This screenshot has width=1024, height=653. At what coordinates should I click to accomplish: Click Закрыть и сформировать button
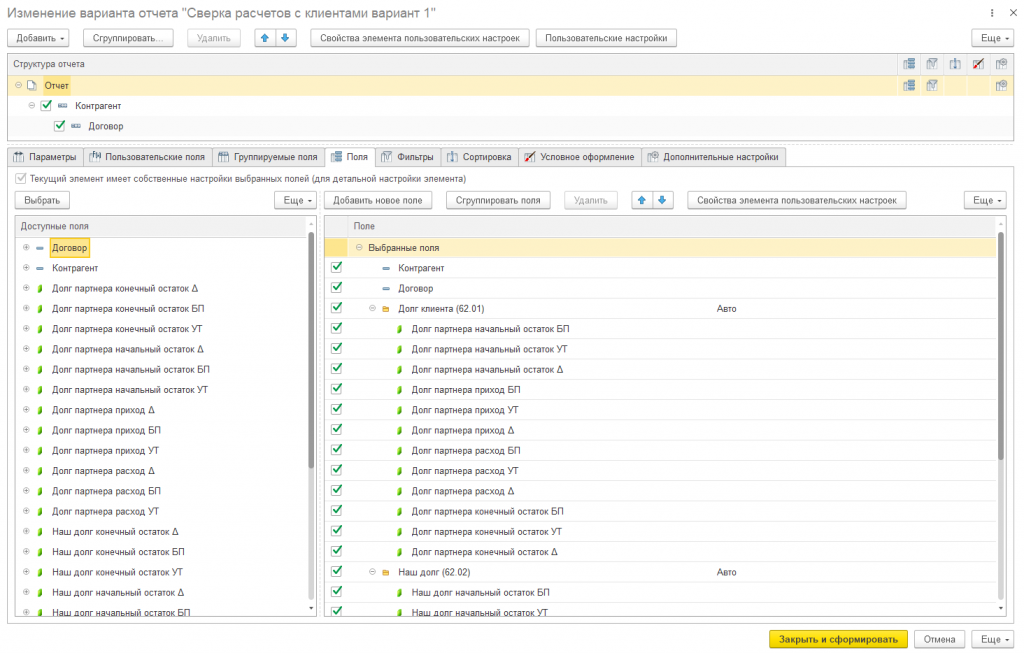click(x=838, y=639)
